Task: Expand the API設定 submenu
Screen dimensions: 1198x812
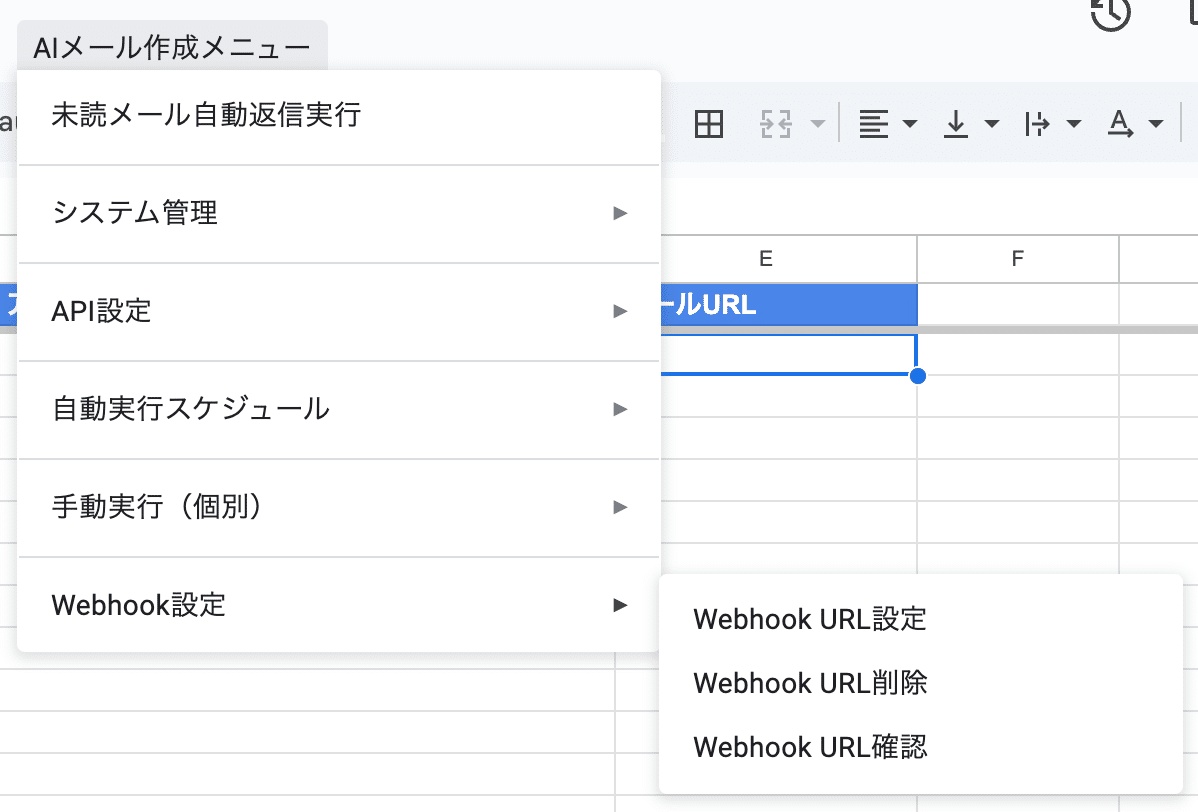Action: (x=338, y=311)
